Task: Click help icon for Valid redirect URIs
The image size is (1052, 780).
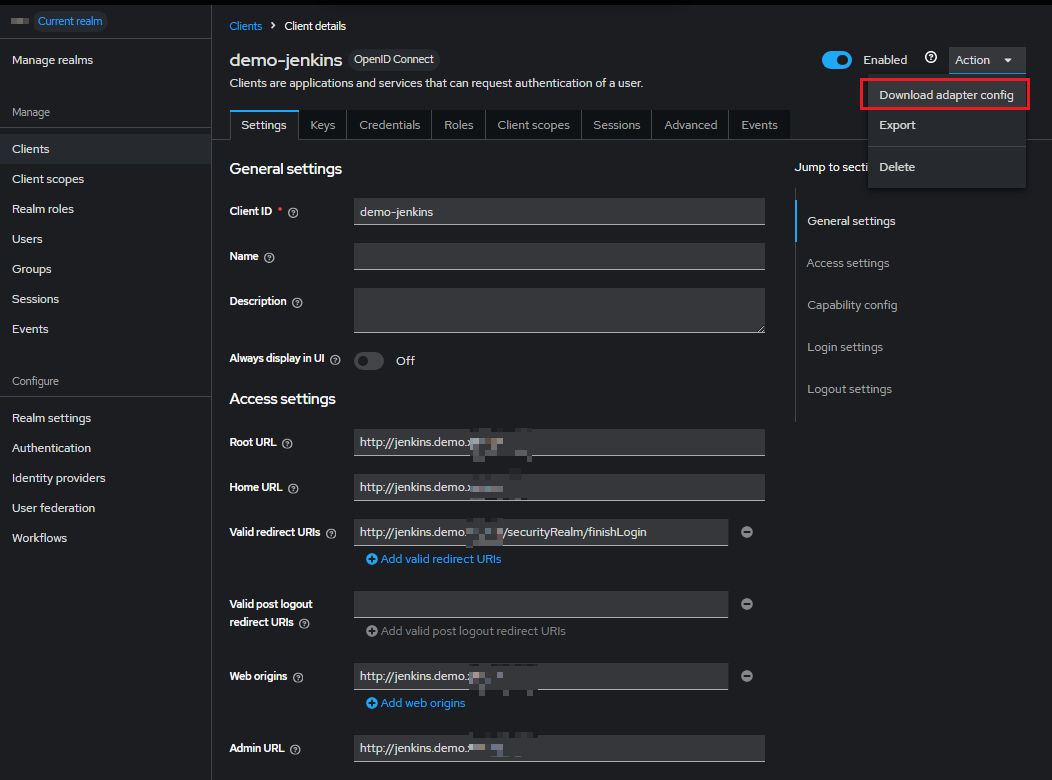Action: coord(331,533)
